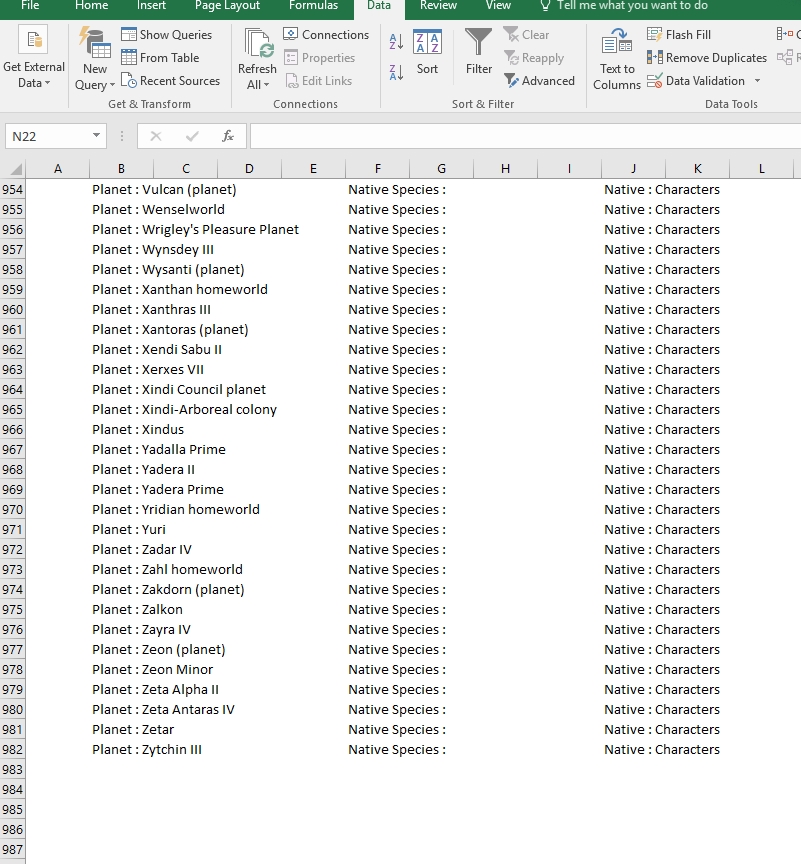This screenshot has height=864, width=801.
Task: Click Edit Links
Action: [318, 81]
